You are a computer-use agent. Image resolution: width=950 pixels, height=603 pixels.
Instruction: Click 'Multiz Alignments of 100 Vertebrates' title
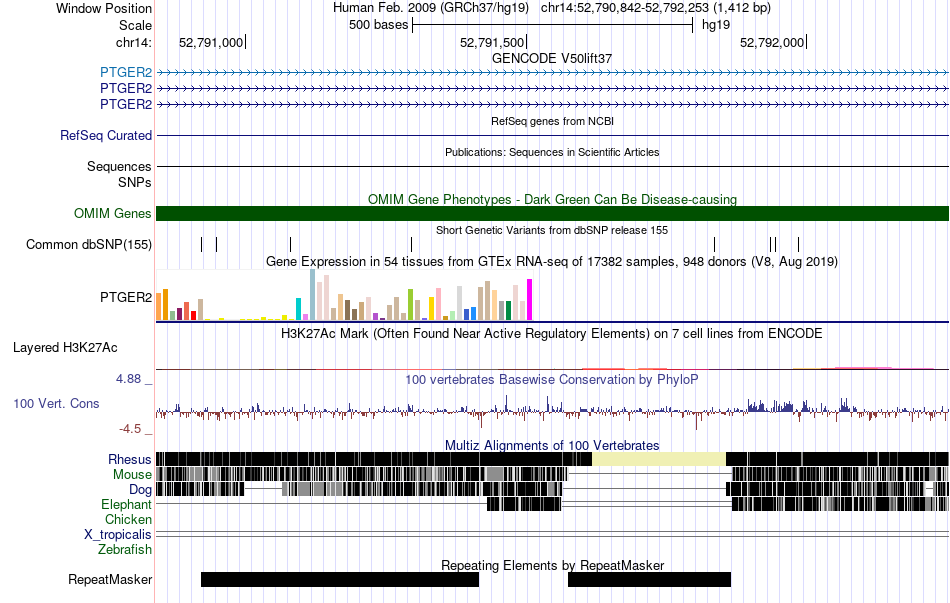552,445
